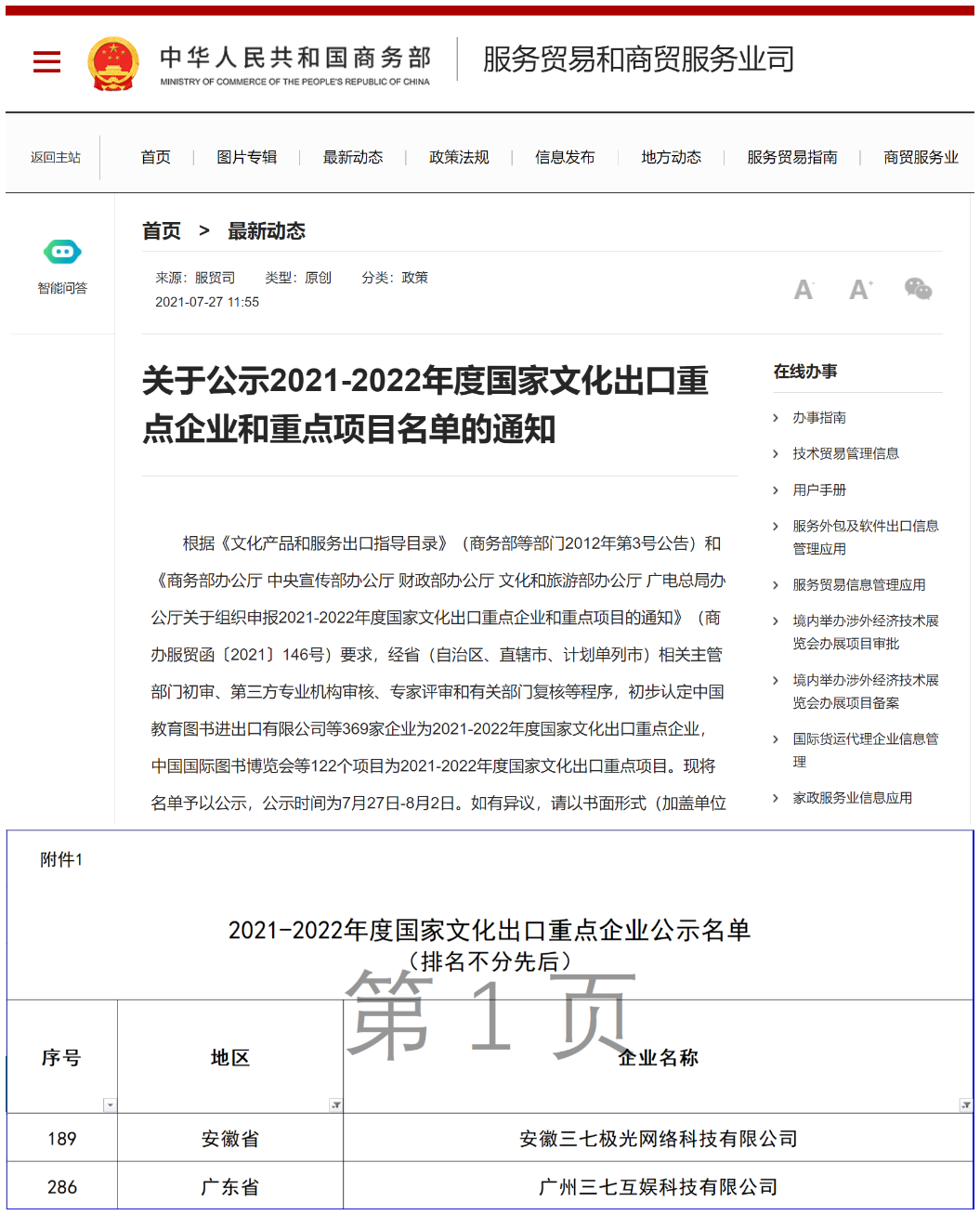Open 地方动态 navigation item

pyautogui.click(x=671, y=157)
